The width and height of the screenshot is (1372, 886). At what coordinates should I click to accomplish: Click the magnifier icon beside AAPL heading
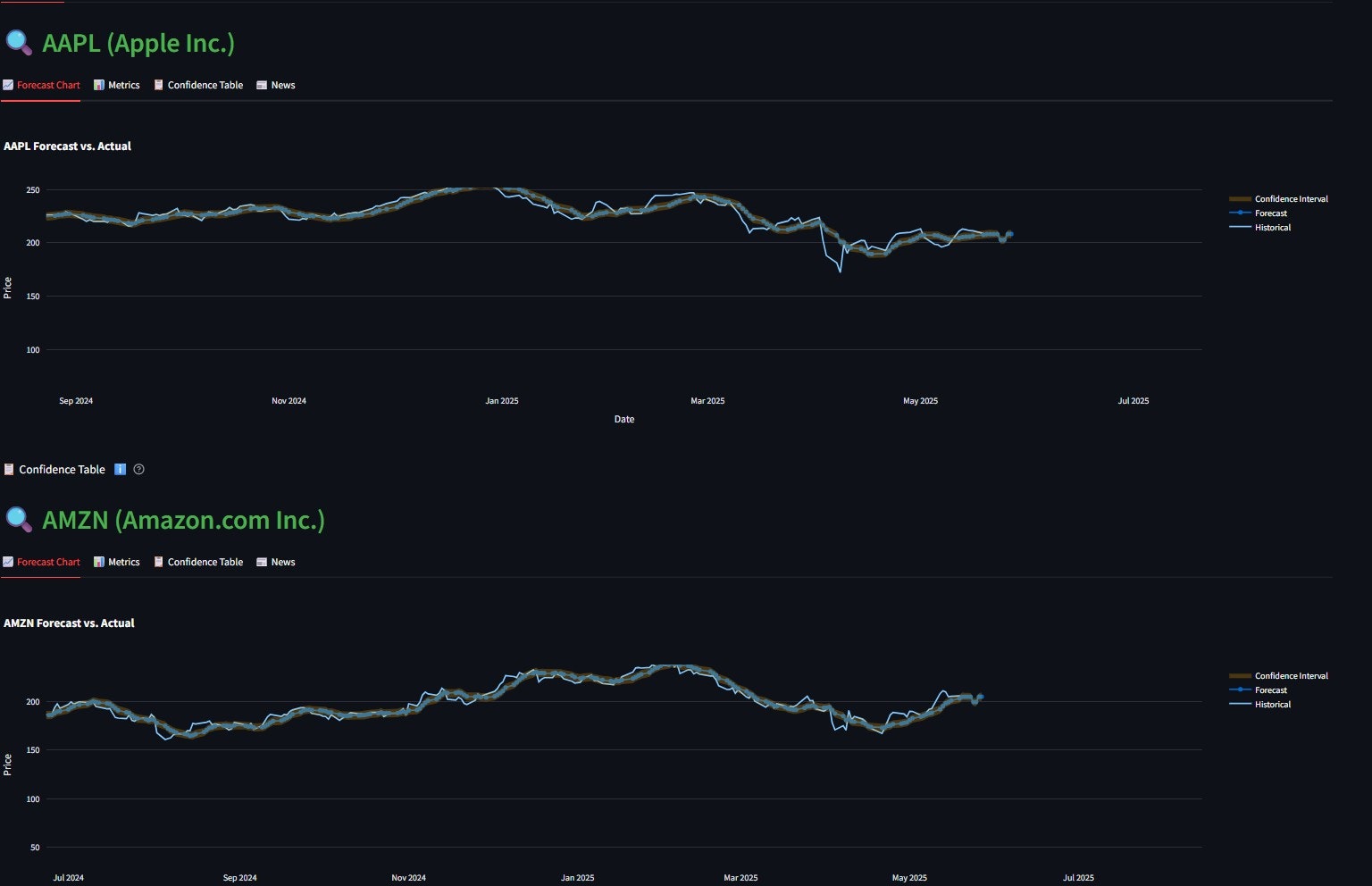click(19, 43)
